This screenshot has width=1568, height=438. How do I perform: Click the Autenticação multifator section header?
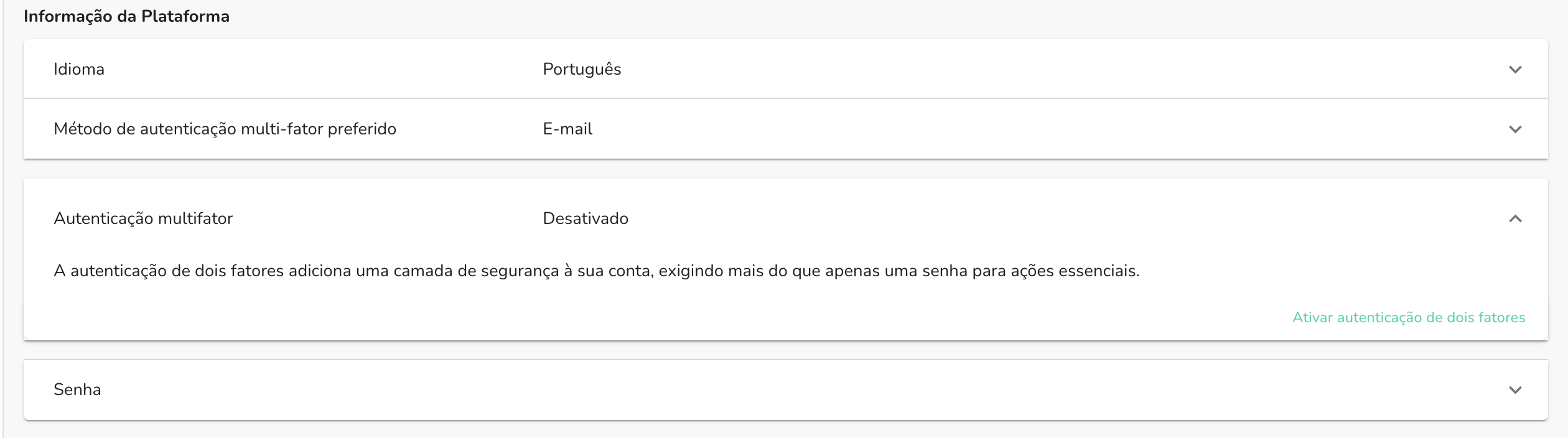142,218
